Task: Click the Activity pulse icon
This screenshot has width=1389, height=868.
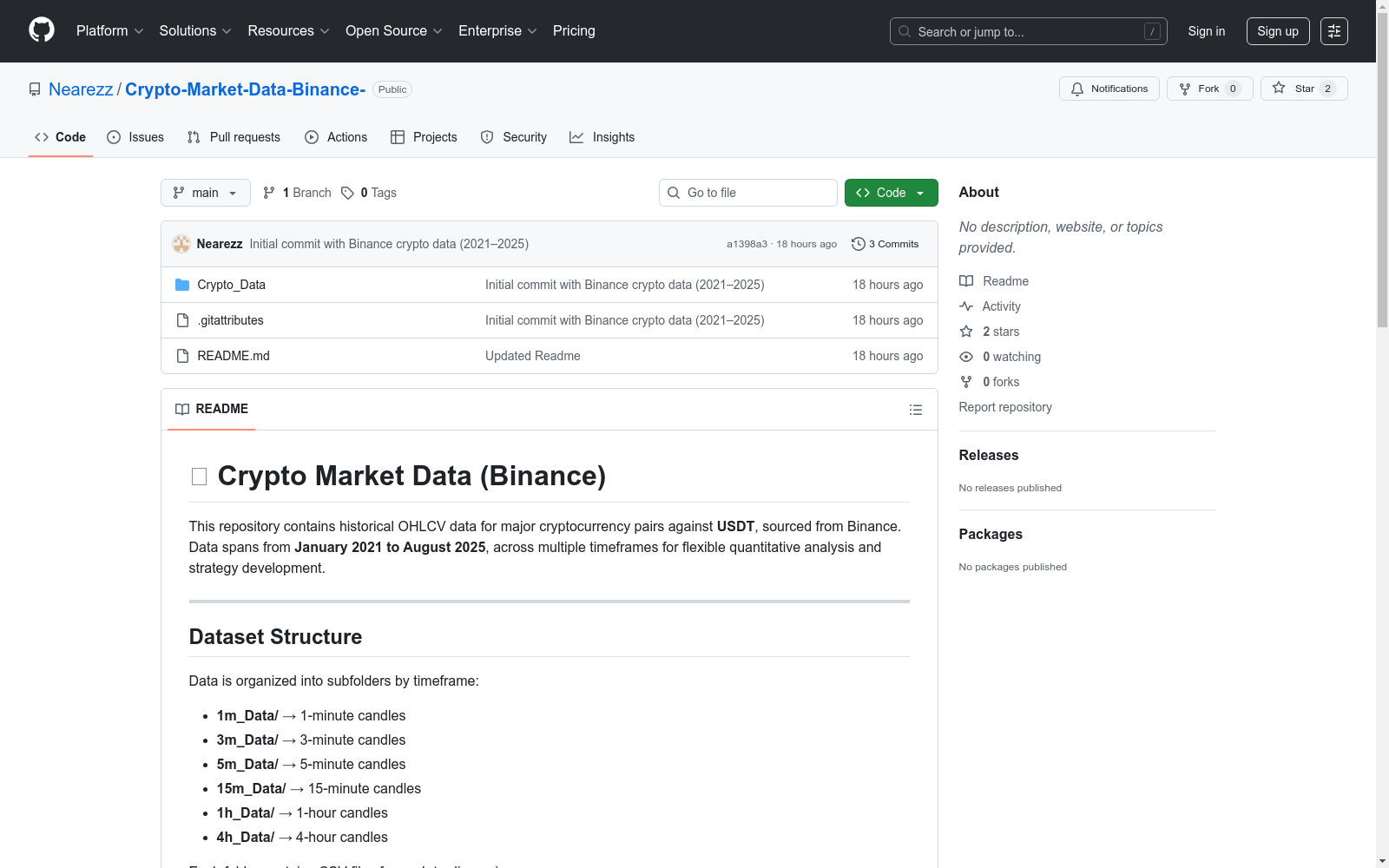Action: point(966,306)
